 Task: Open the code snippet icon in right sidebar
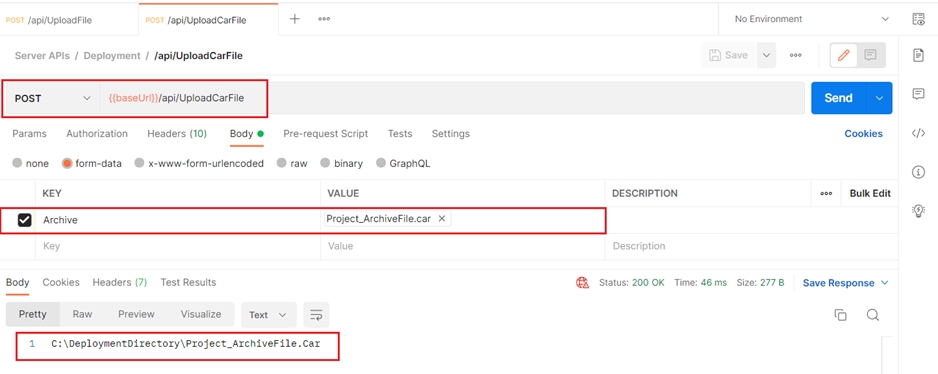point(918,133)
